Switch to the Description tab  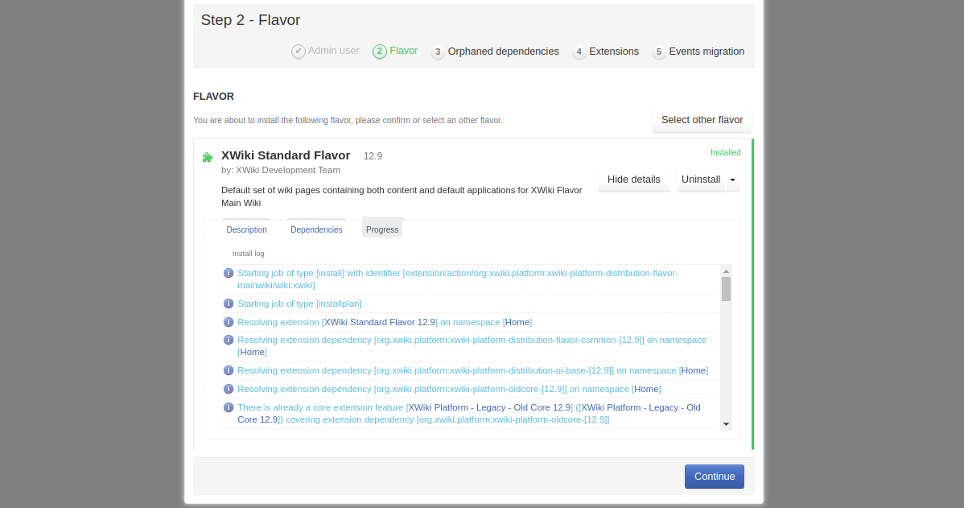coord(247,229)
